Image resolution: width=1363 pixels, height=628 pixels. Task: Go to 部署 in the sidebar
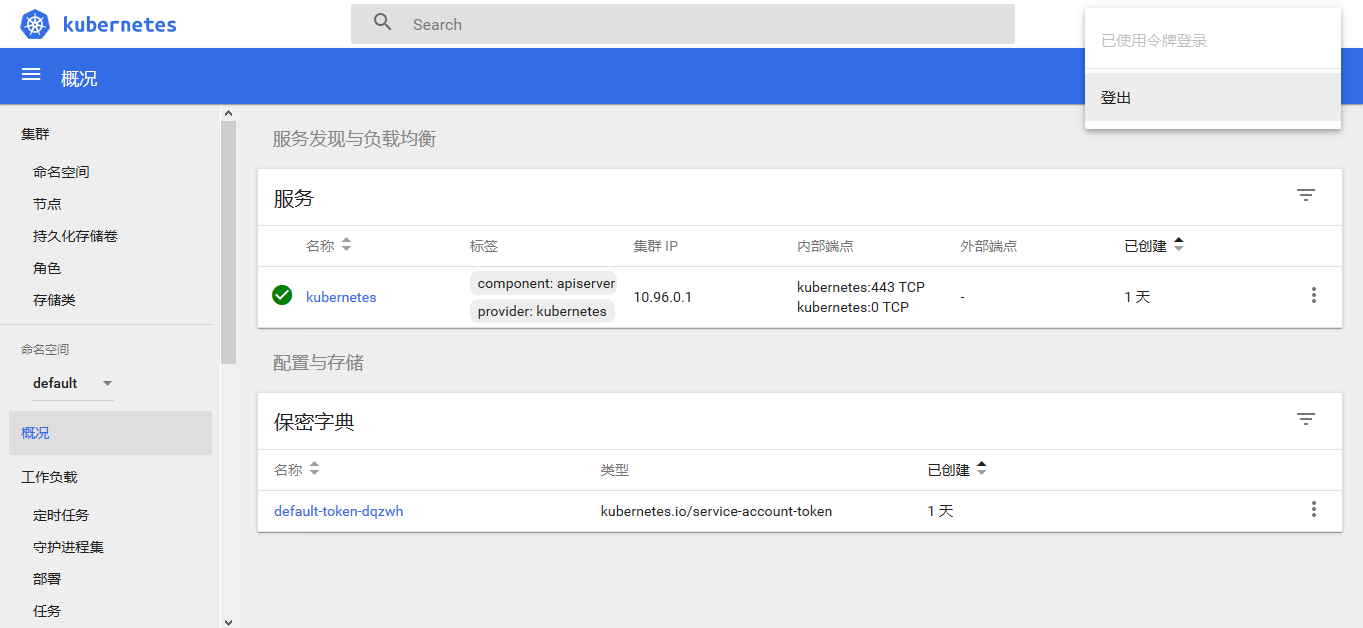(x=47, y=579)
